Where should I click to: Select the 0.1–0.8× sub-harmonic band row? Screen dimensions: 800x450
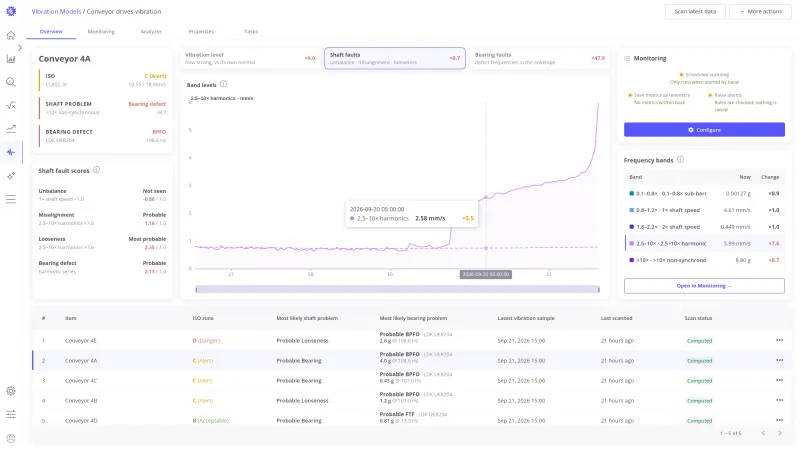click(x=704, y=193)
